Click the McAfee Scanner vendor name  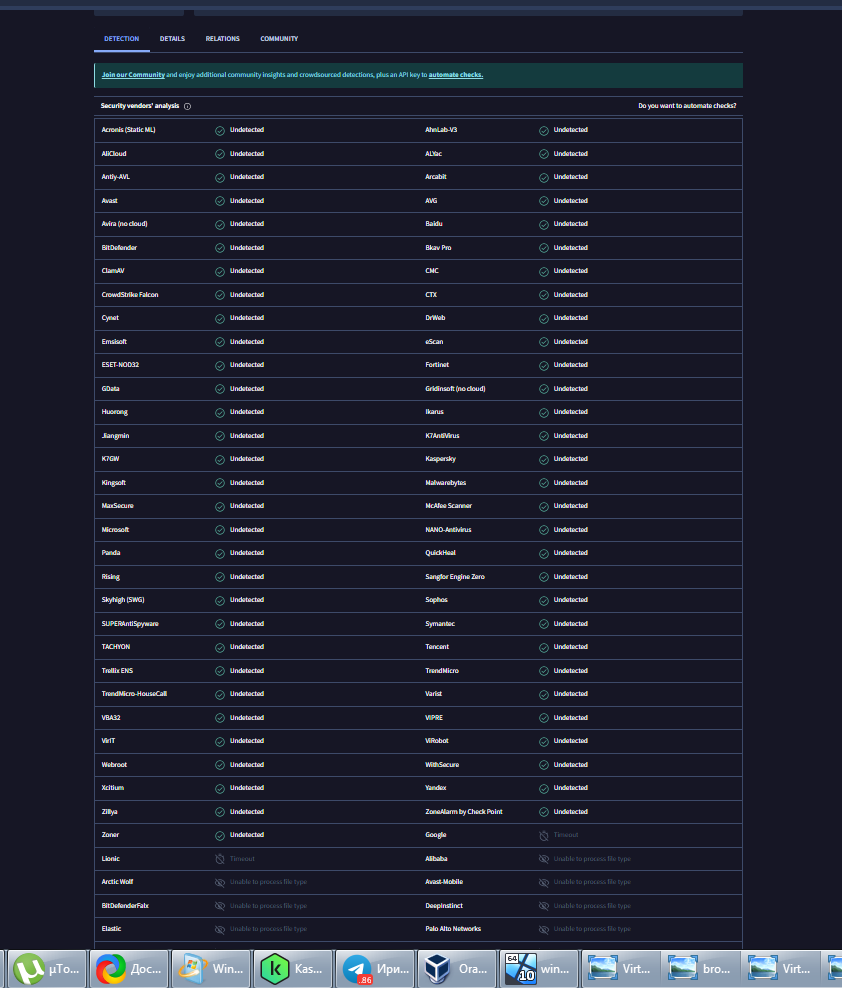pos(449,506)
